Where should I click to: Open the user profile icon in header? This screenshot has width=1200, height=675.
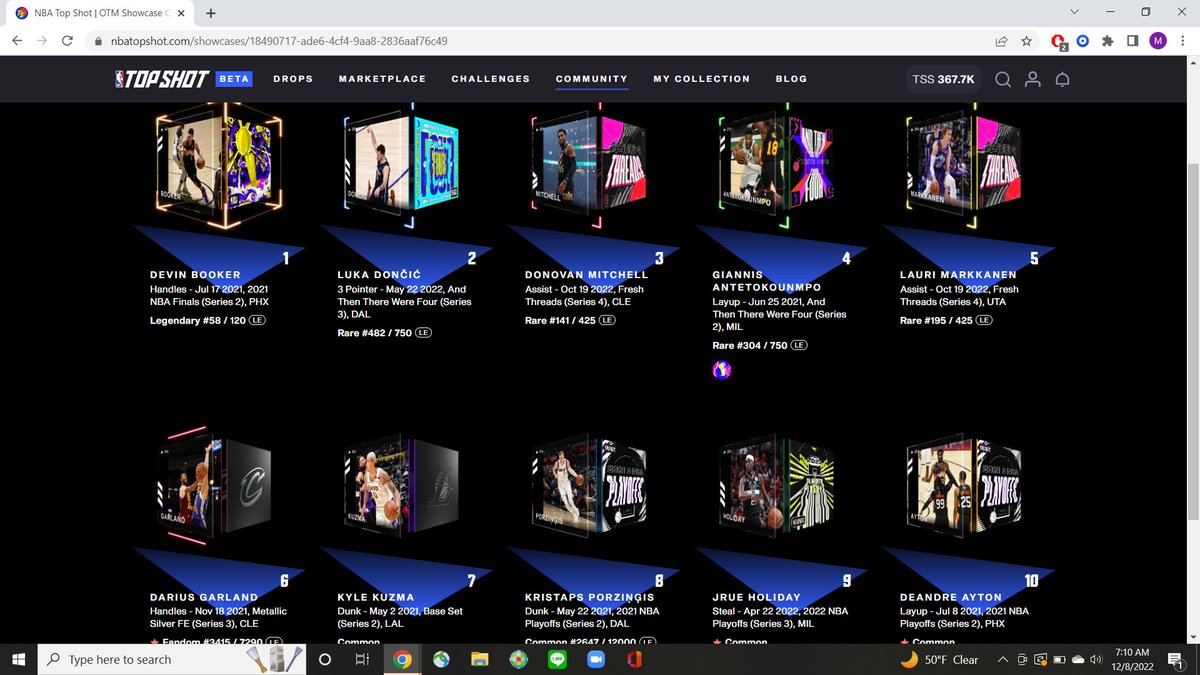click(x=1033, y=79)
